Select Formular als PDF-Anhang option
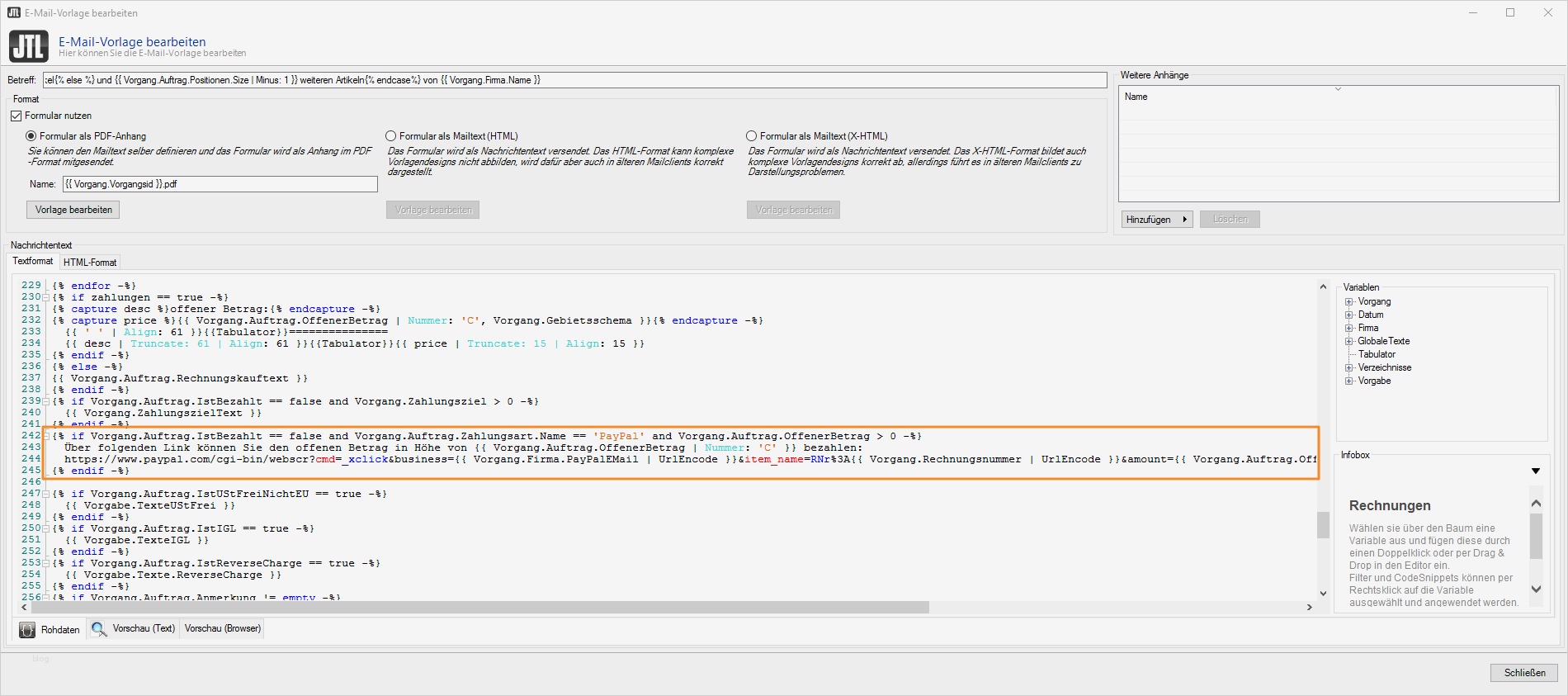This screenshot has width=1568, height=696. pos(31,136)
